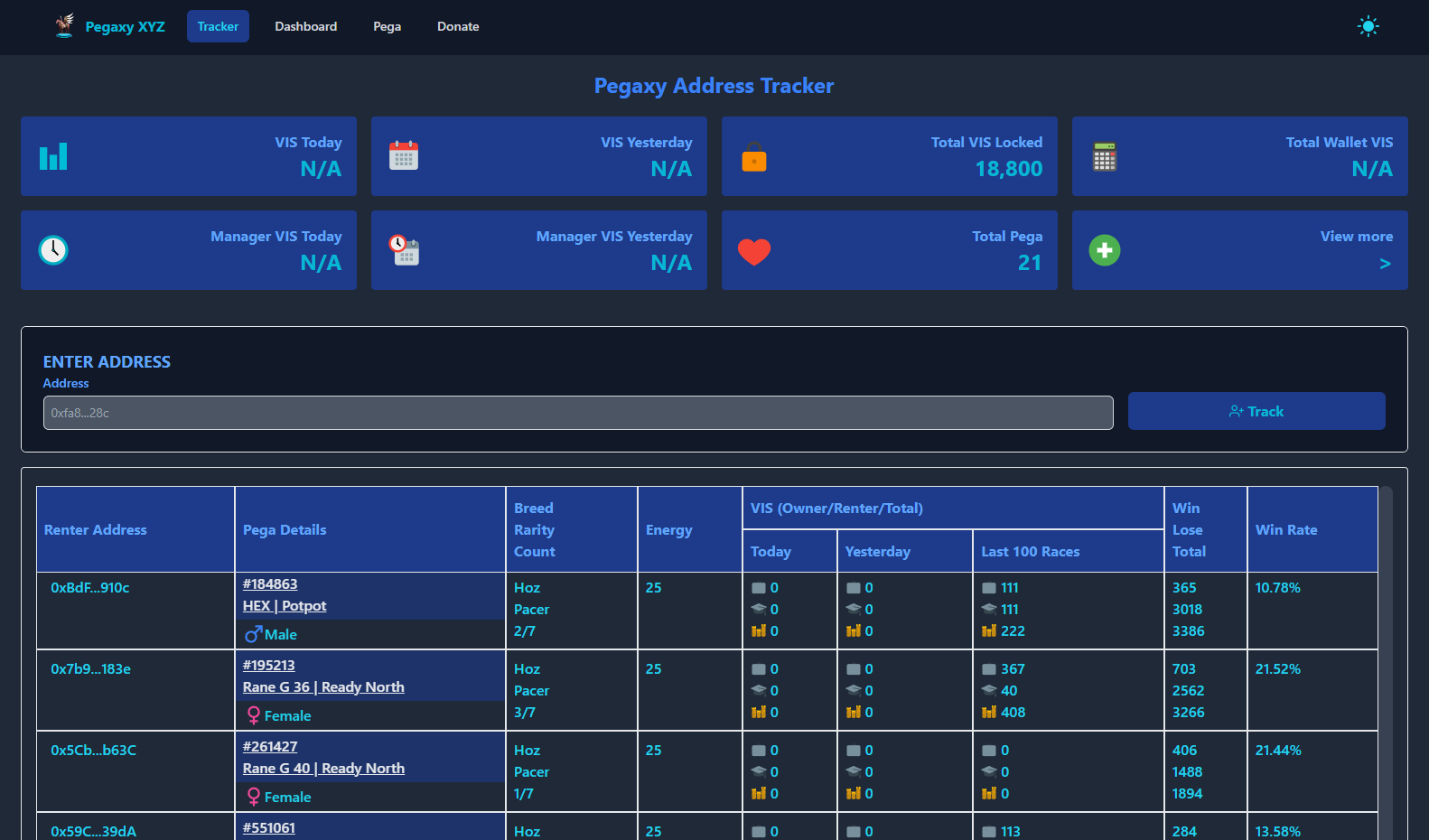The height and width of the screenshot is (840, 1429).
Task: Click the bar chart icon for VIS Today
Action: click(x=53, y=156)
